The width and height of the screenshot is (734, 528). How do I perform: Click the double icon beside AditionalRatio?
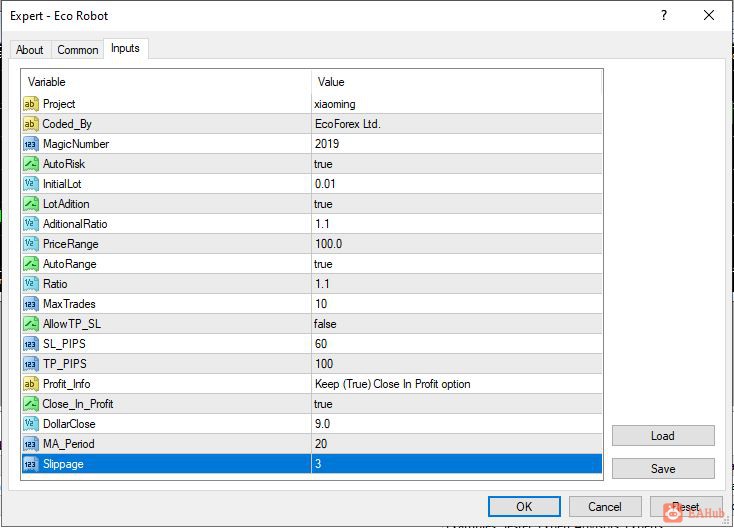[x=30, y=224]
